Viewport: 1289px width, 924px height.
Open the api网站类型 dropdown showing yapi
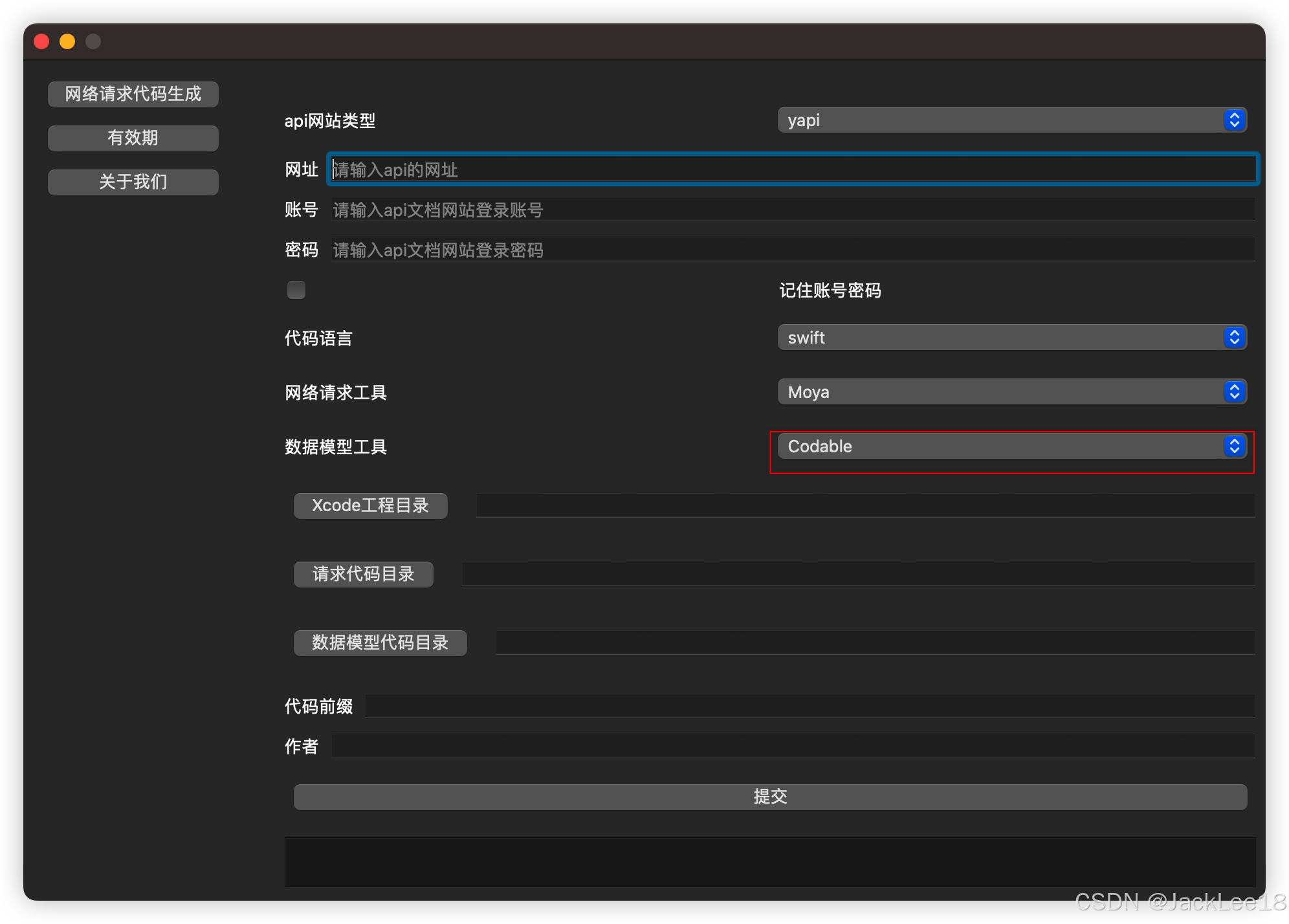(1011, 120)
